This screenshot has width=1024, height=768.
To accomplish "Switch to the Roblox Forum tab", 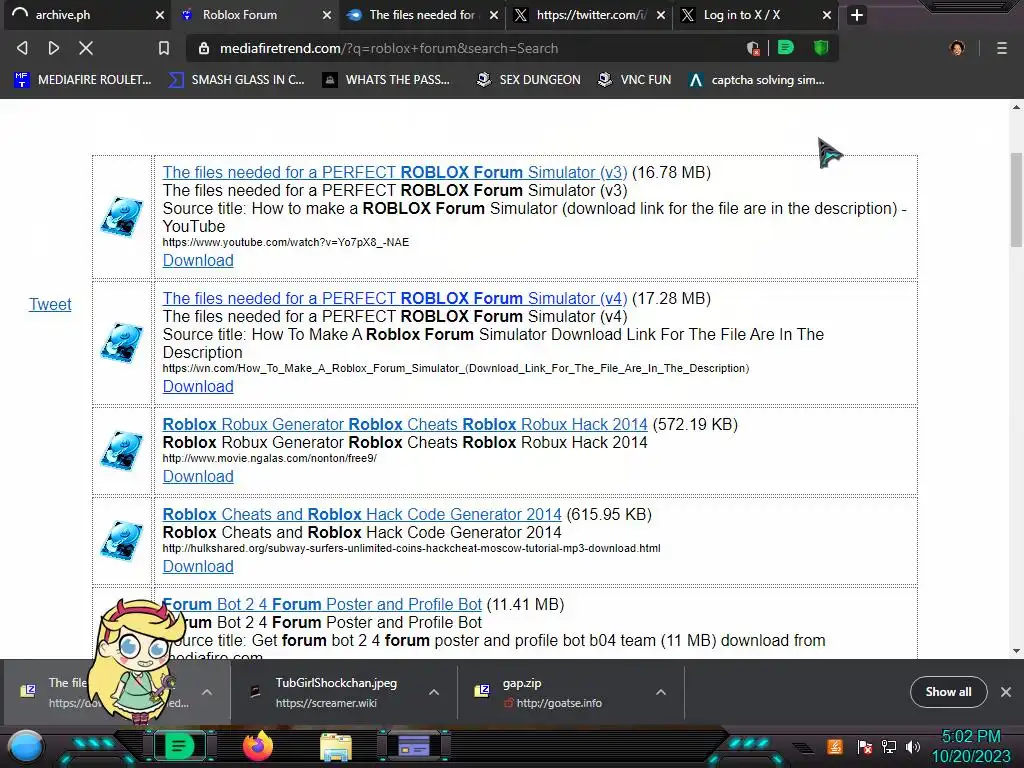I will [255, 15].
